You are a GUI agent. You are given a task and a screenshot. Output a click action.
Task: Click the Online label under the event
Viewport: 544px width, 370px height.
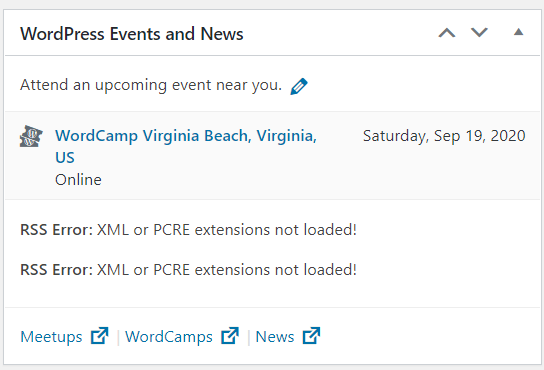coord(78,180)
